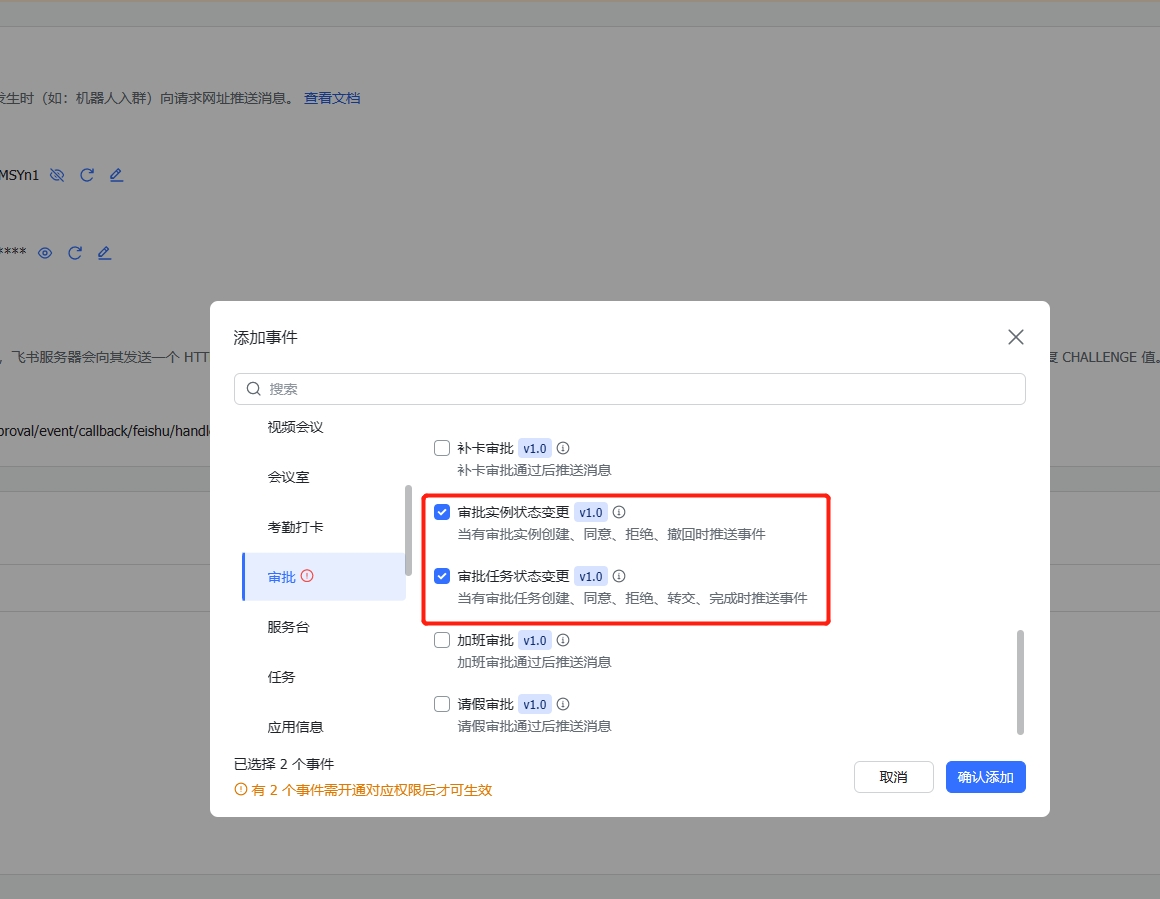Uncheck the 审批实例状态变更 checkbox
Image resolution: width=1160 pixels, height=899 pixels.
click(442, 512)
